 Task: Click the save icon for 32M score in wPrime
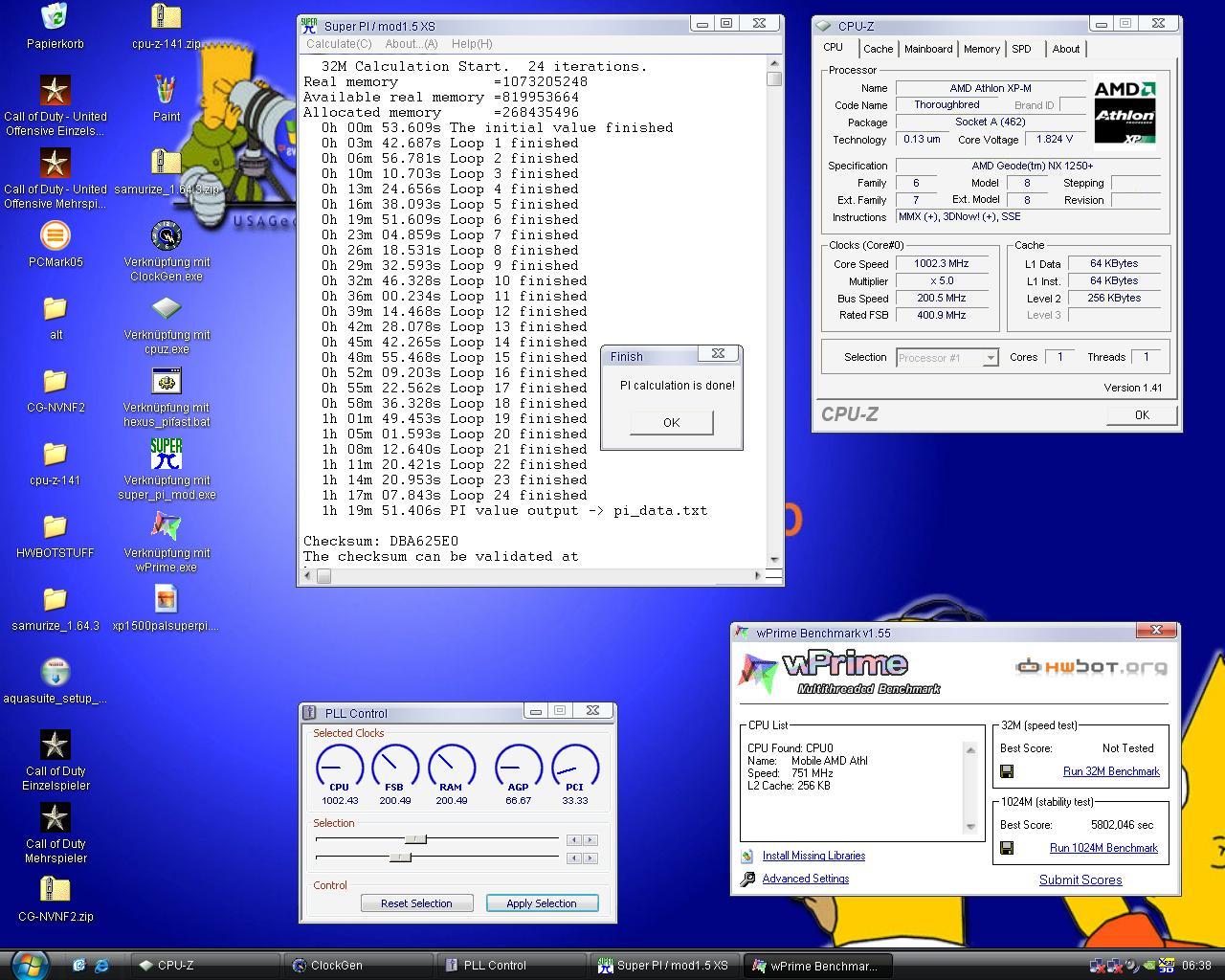pyautogui.click(x=1007, y=771)
